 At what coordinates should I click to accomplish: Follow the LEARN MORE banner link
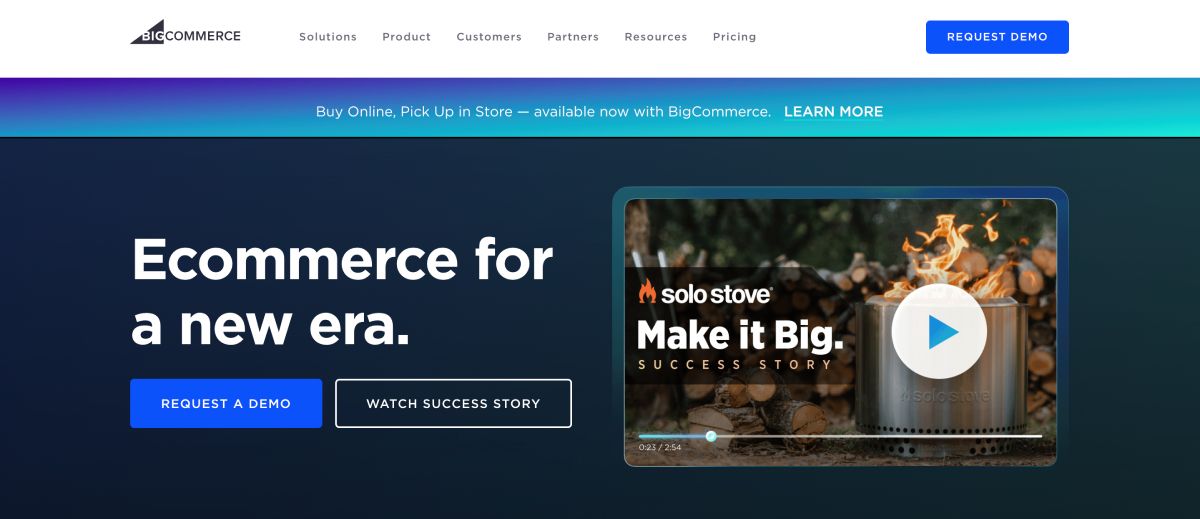click(x=833, y=112)
